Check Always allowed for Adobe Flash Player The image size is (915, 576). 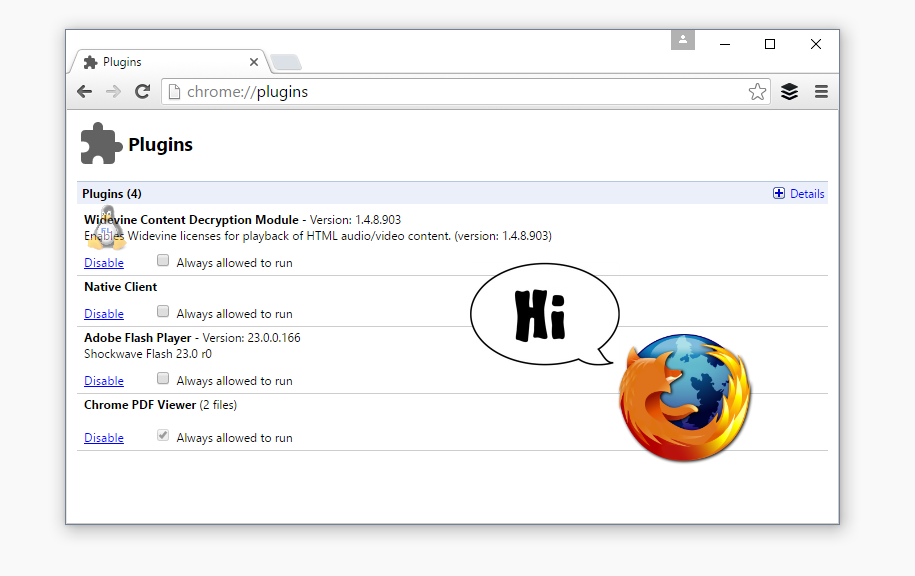tap(163, 378)
